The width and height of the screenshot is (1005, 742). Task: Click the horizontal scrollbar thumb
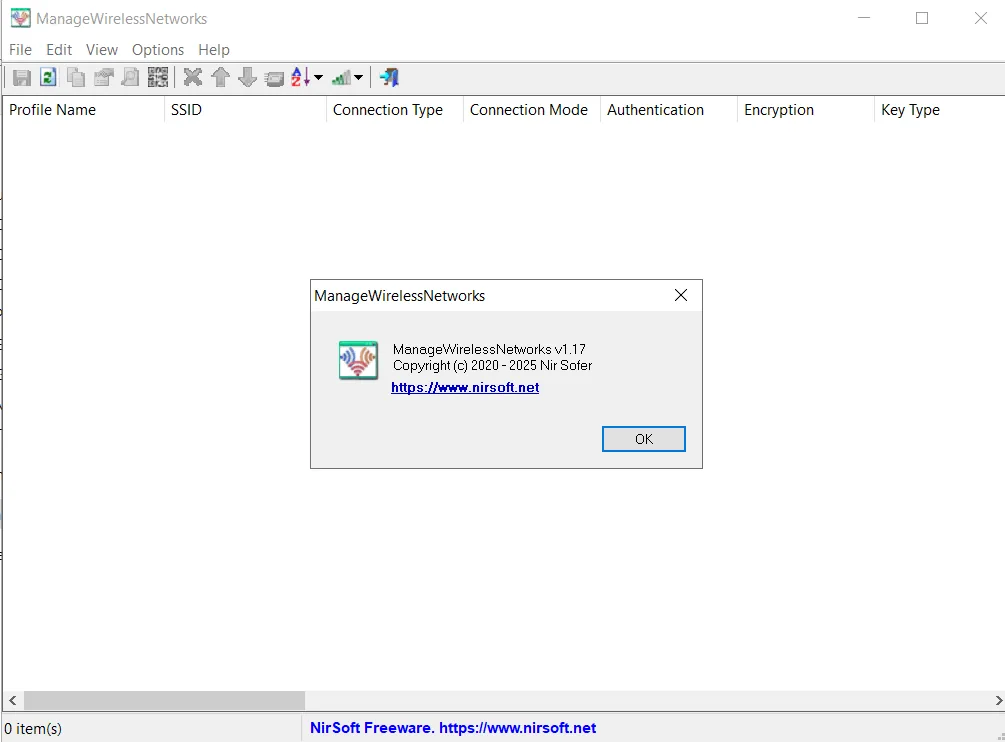[x=164, y=700]
